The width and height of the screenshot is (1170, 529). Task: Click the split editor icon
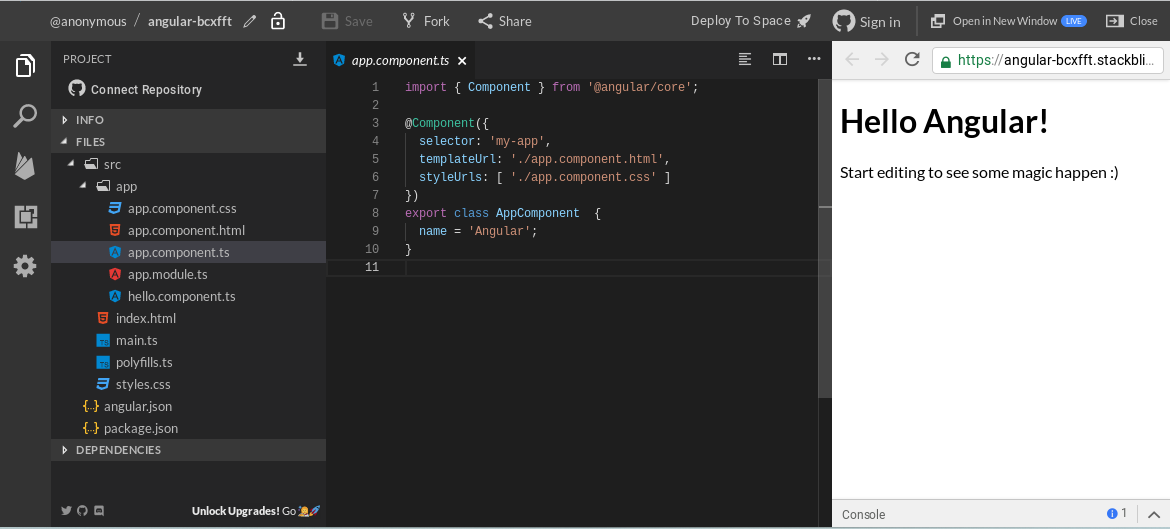point(780,59)
